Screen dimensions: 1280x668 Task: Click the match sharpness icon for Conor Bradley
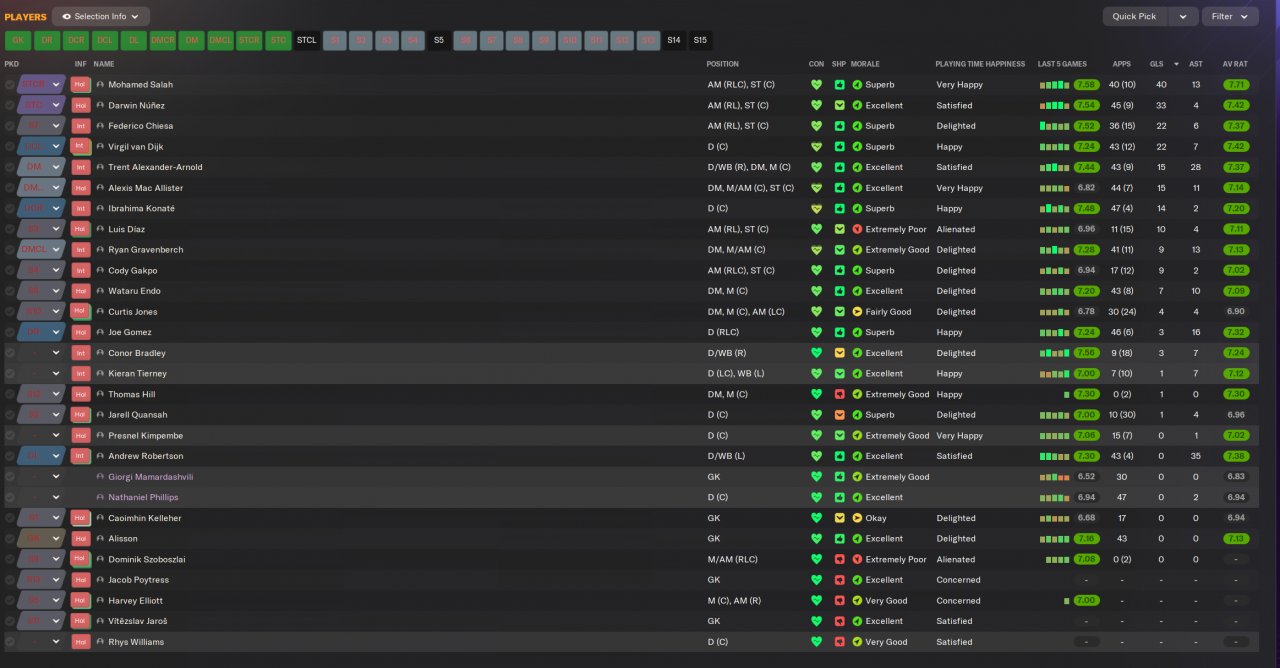(x=839, y=353)
